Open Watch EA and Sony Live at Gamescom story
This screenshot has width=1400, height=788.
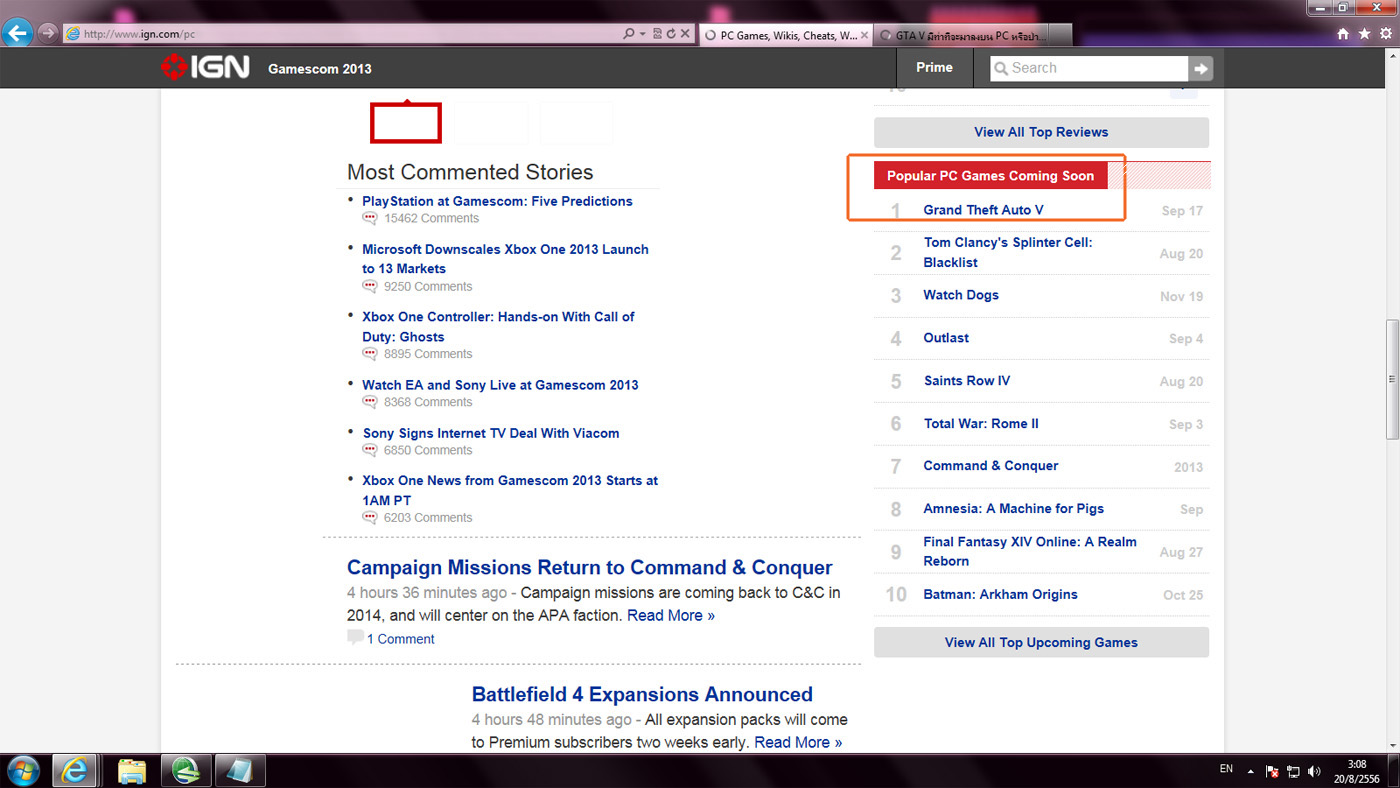(x=500, y=385)
